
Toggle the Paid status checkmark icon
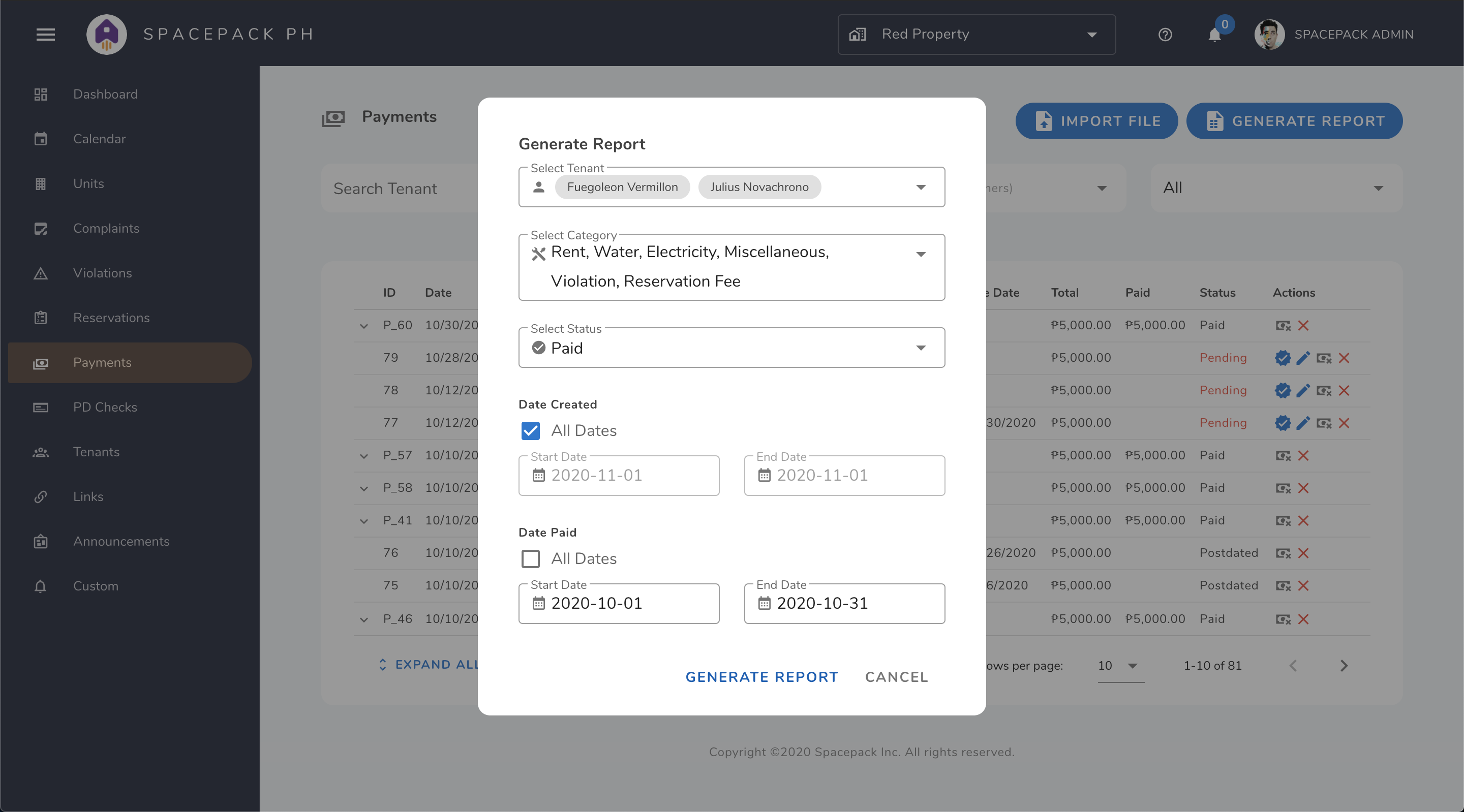(539, 347)
